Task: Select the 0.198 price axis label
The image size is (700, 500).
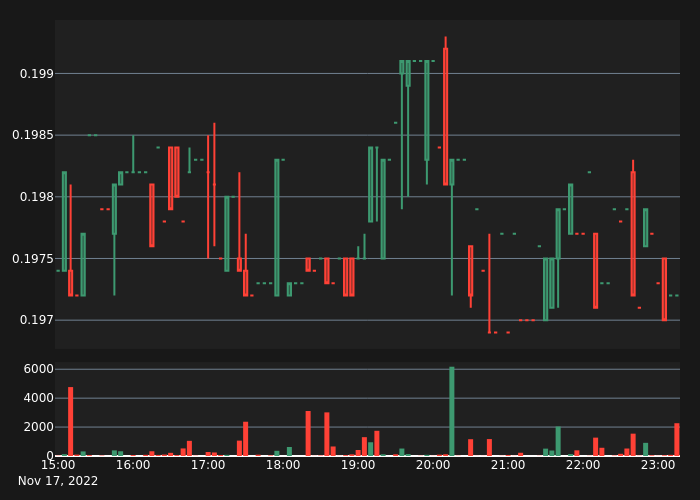Action: pos(37,197)
